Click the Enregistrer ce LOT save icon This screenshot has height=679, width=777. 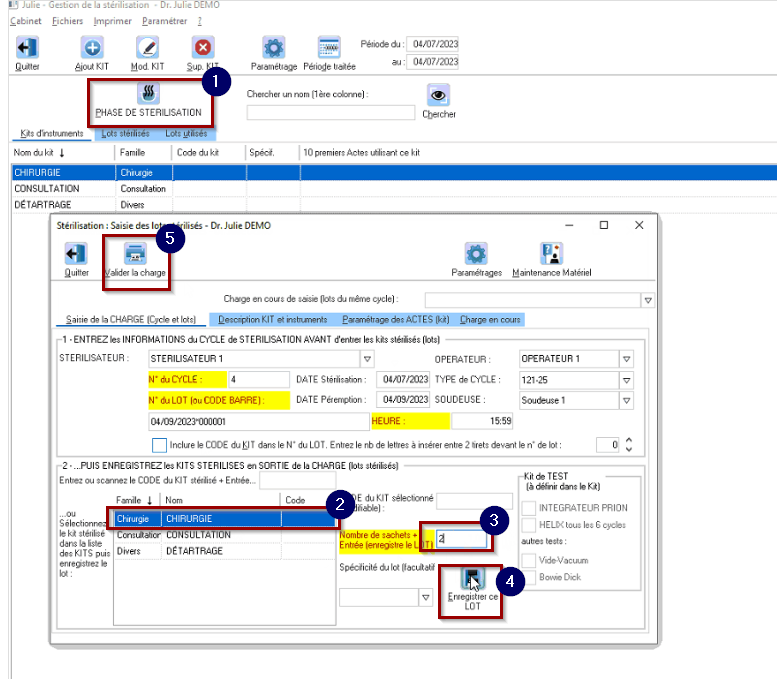pyautogui.click(x=472, y=578)
